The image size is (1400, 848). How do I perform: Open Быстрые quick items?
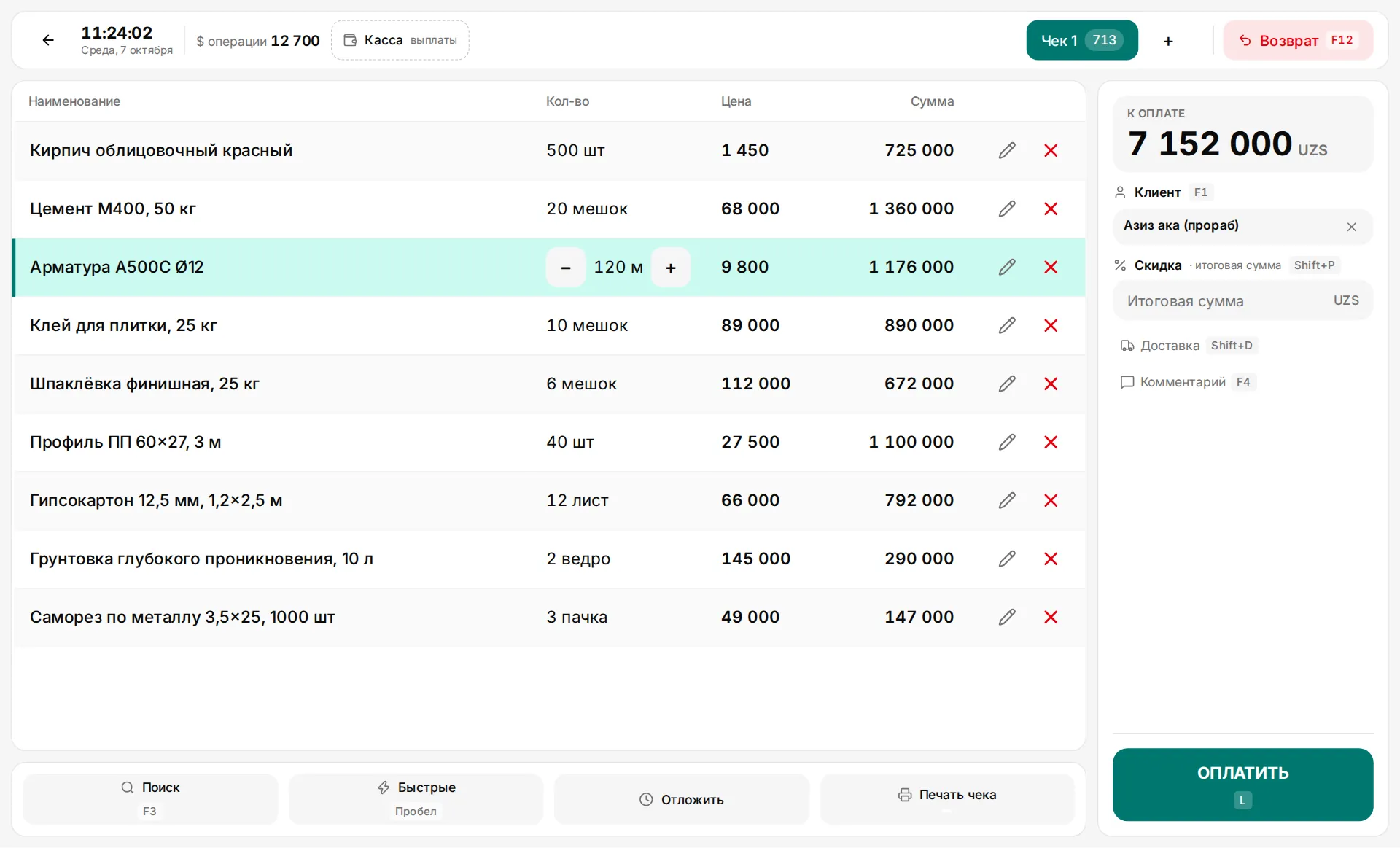[x=416, y=798]
